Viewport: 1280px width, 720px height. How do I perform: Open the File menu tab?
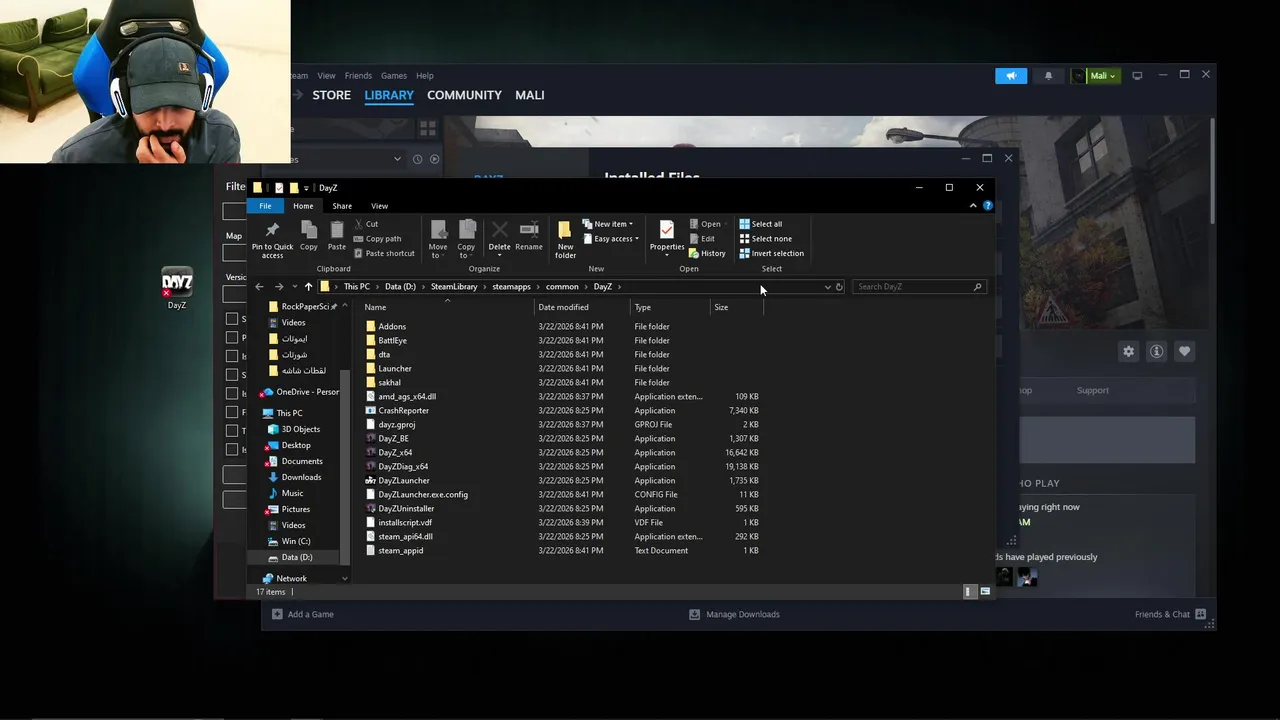pos(265,206)
